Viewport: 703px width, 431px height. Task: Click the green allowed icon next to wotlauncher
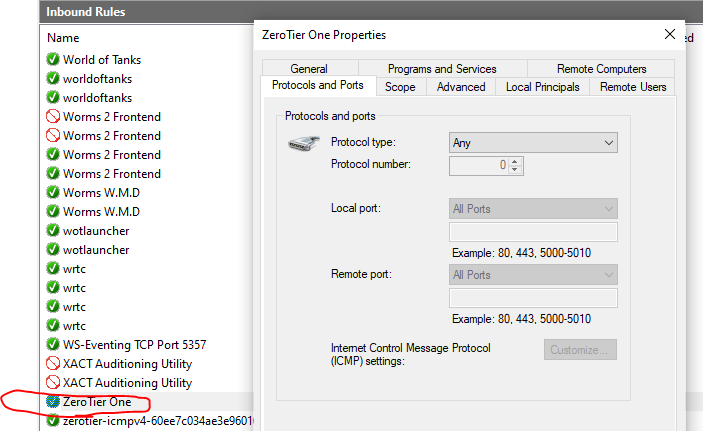[53, 231]
